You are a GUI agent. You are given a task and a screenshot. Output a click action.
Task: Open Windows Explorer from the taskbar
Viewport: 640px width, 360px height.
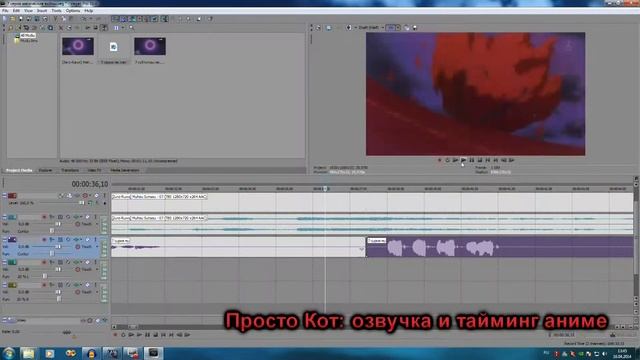coord(28,353)
